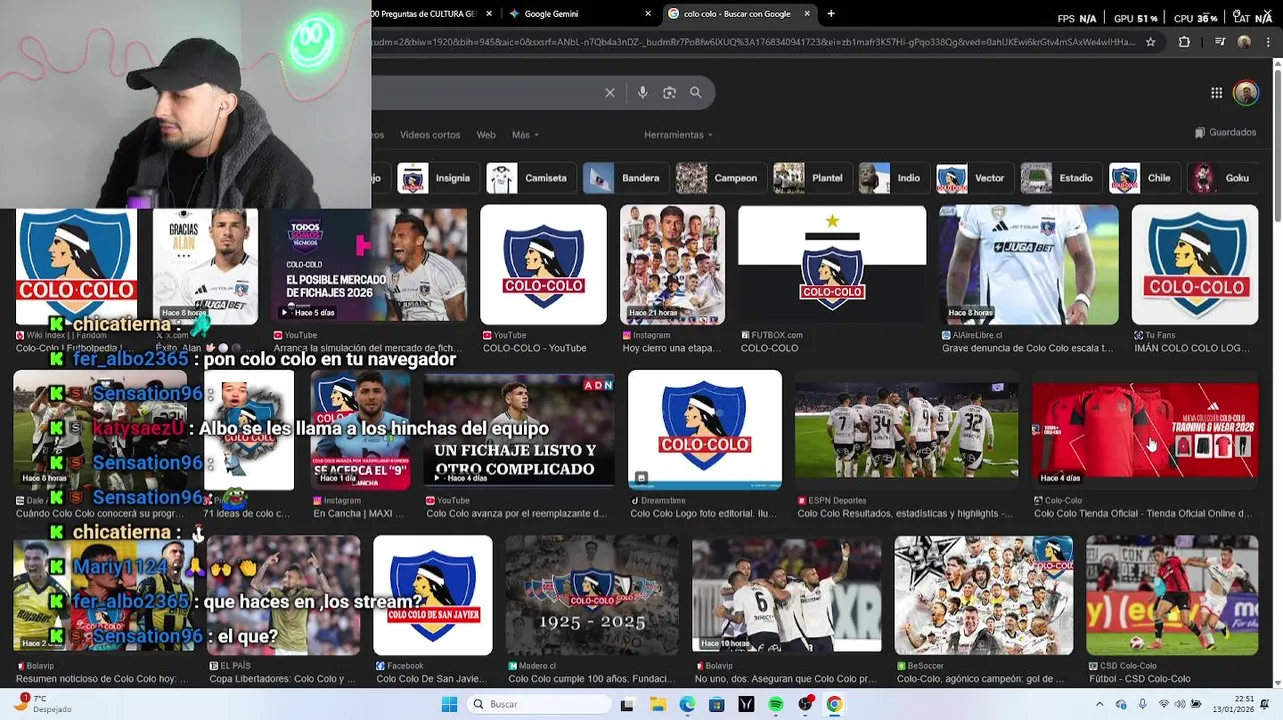
Task: Filter images by Campeon chip
Action: [719, 178]
